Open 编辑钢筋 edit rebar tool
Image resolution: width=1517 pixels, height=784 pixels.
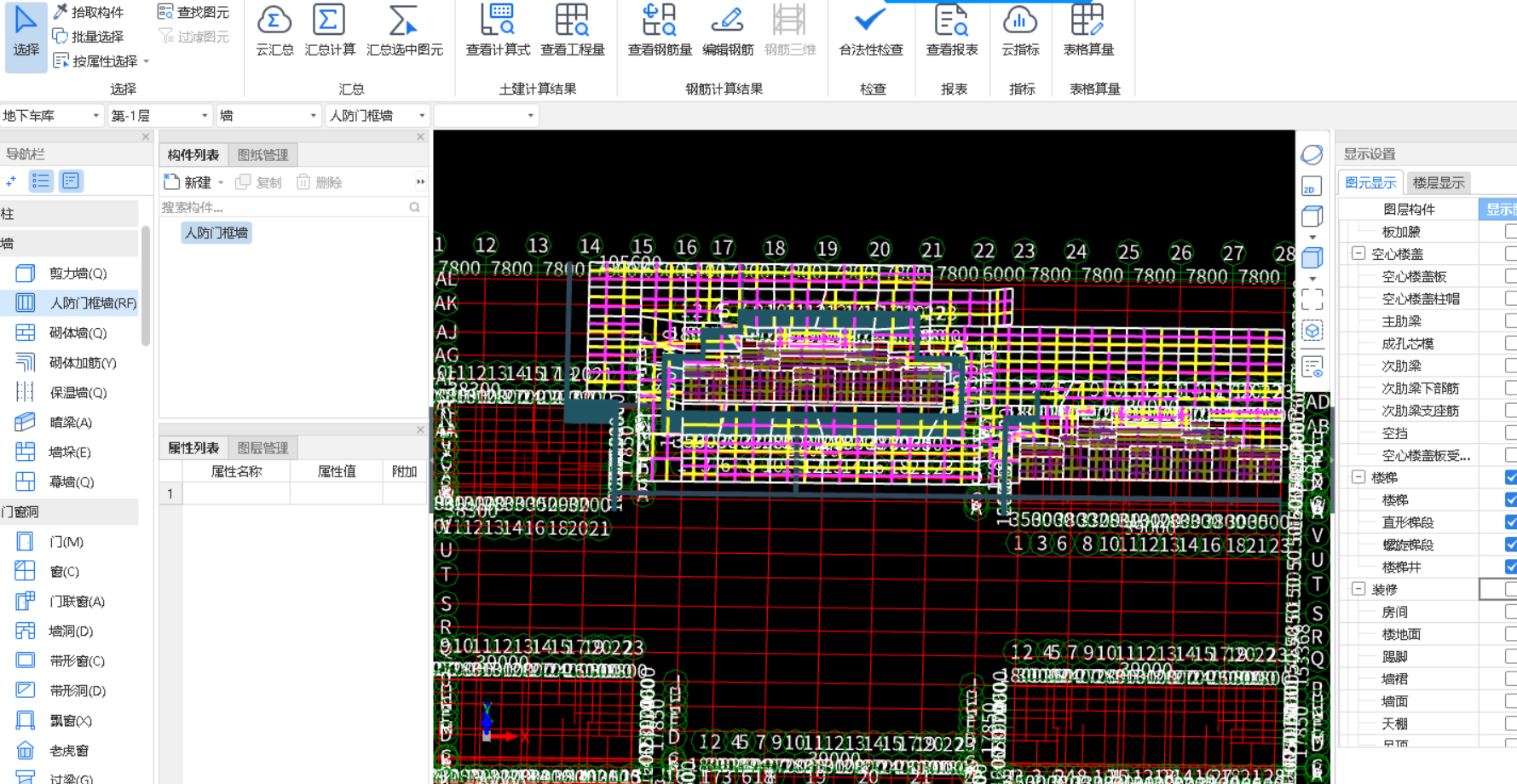click(728, 32)
